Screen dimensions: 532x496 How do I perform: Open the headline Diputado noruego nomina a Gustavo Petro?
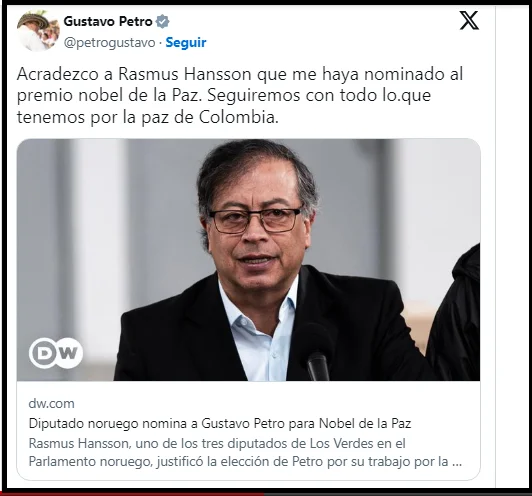pyautogui.click(x=220, y=423)
